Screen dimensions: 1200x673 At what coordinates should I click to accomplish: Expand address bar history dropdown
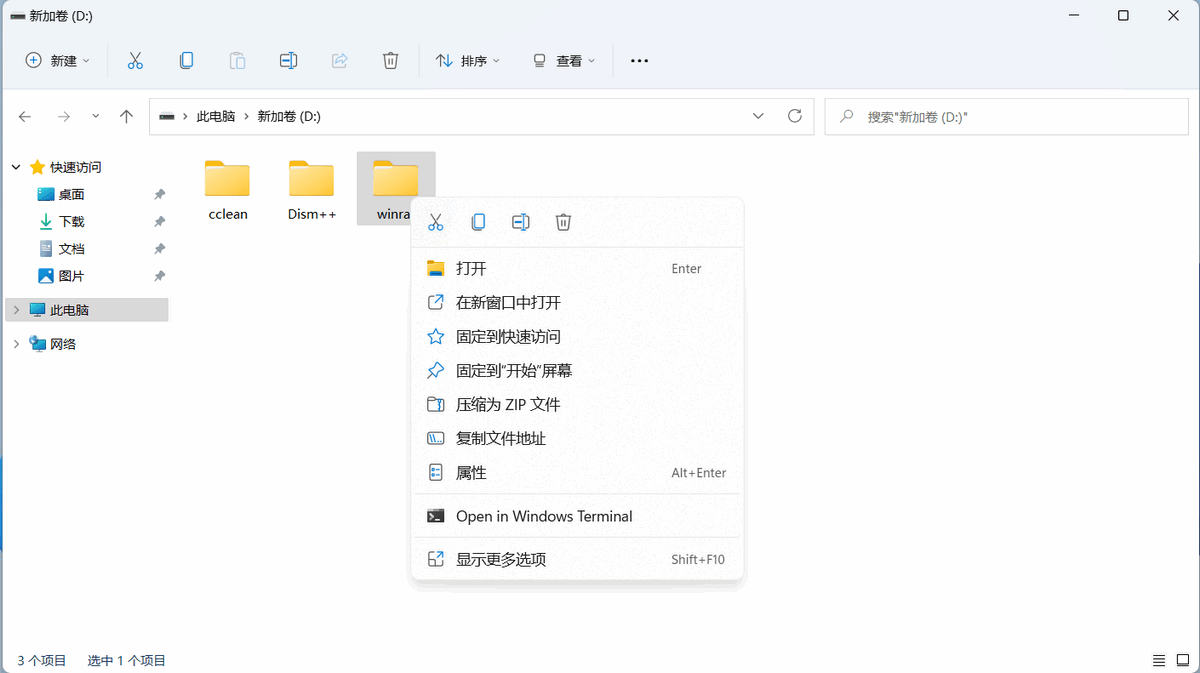pos(759,116)
